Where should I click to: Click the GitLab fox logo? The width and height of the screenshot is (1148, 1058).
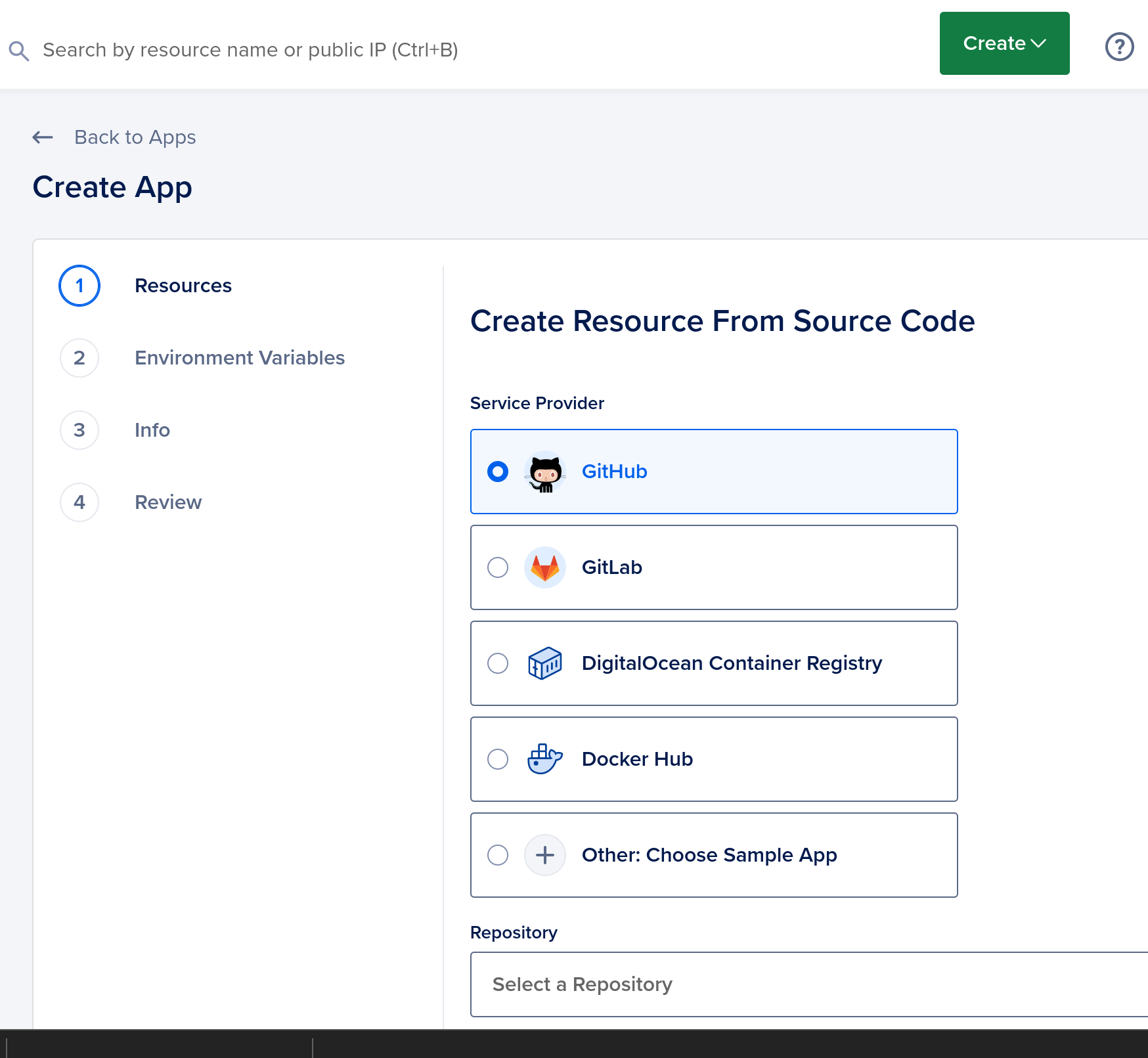tap(545, 567)
